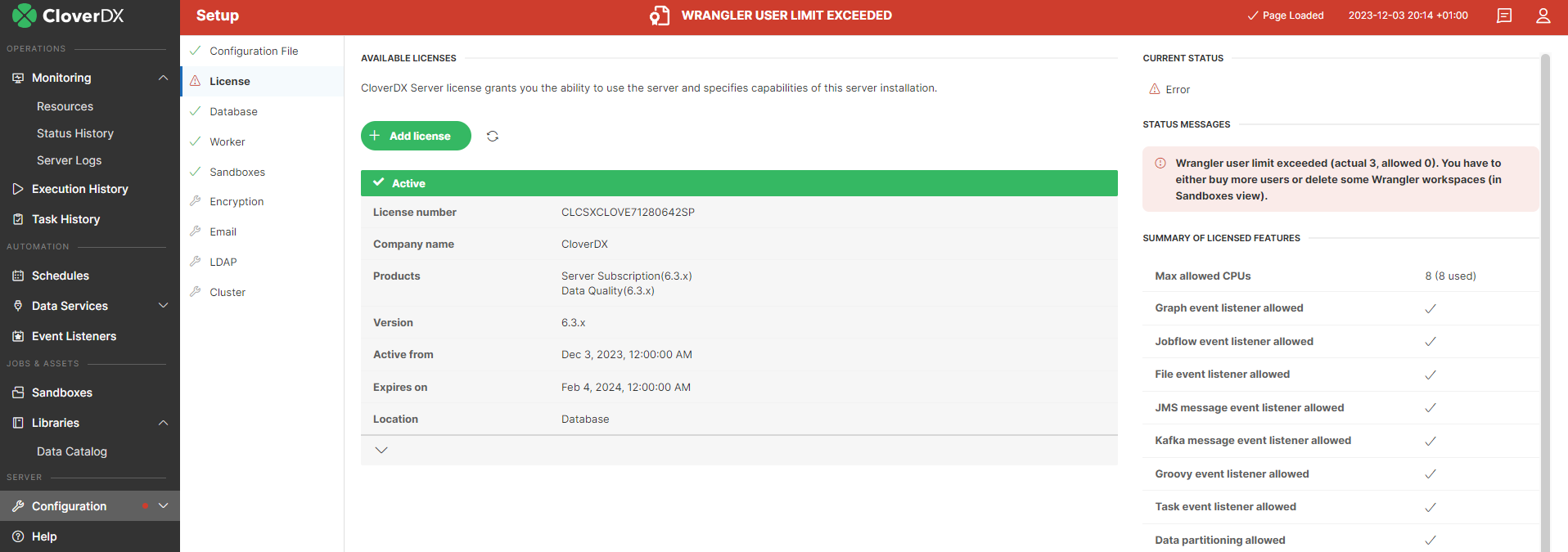Click the right panel vertical scrollbar

click(x=1545, y=303)
